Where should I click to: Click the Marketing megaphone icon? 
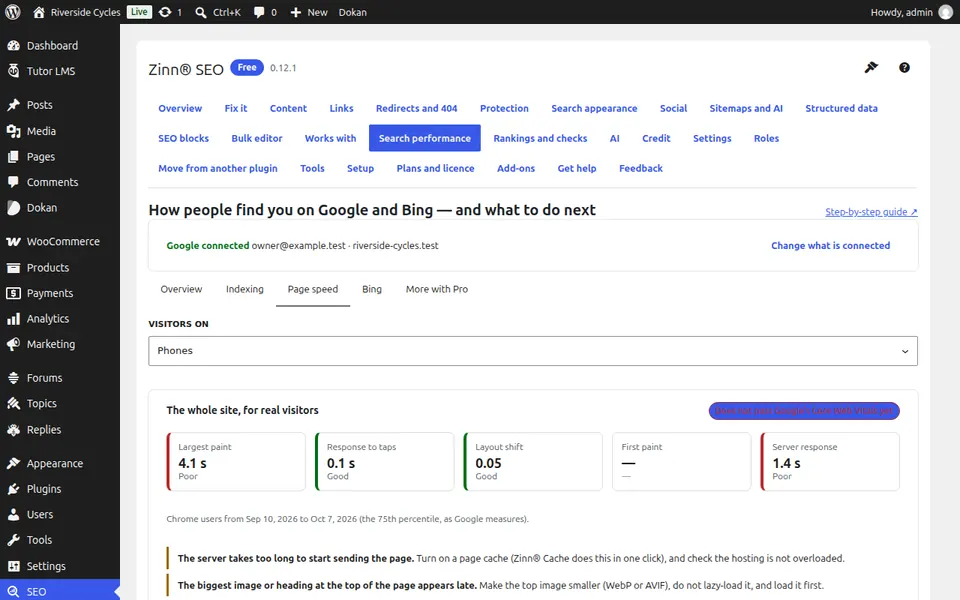(x=13, y=344)
